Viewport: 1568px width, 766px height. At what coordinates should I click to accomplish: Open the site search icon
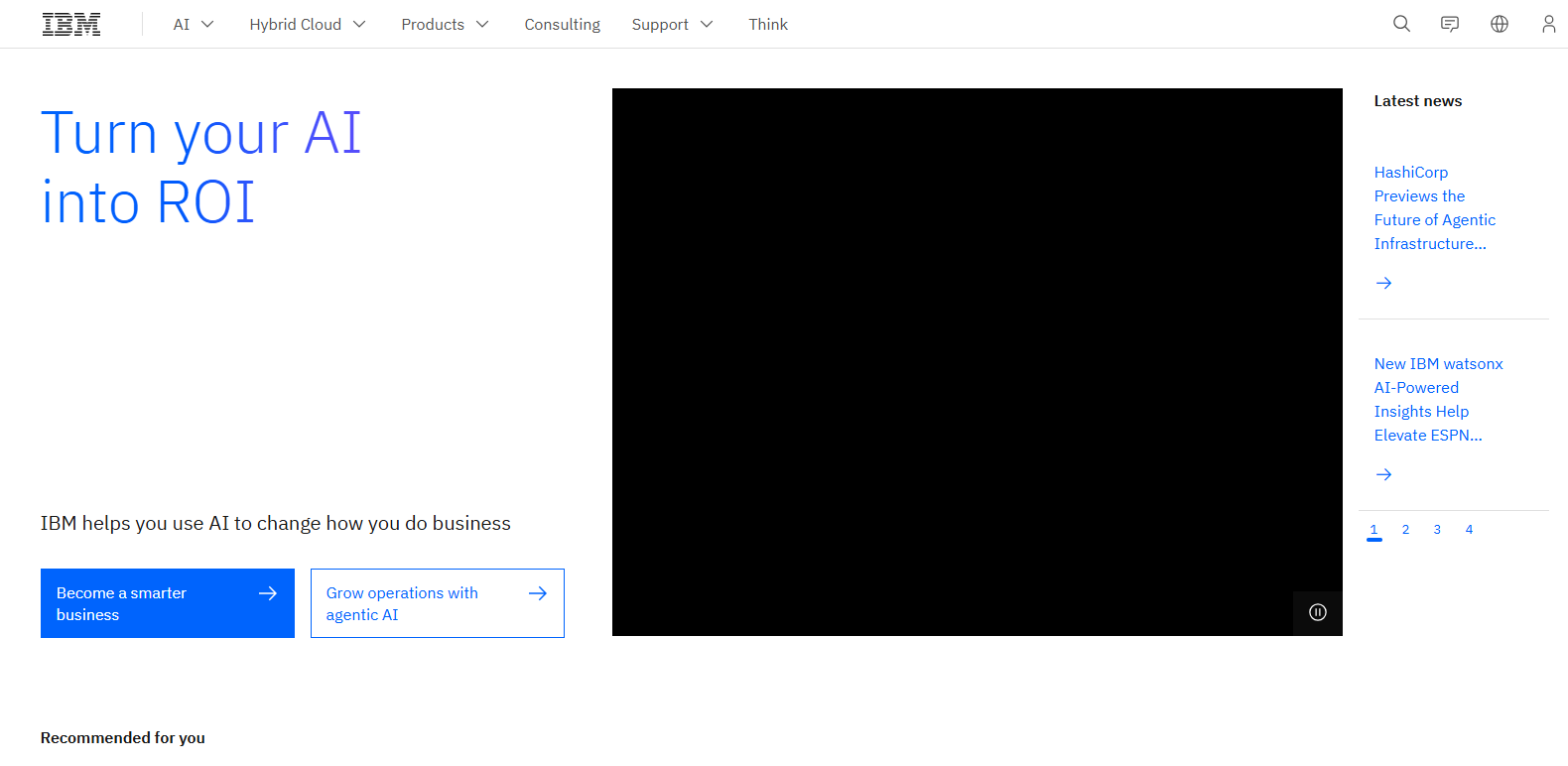click(1401, 24)
